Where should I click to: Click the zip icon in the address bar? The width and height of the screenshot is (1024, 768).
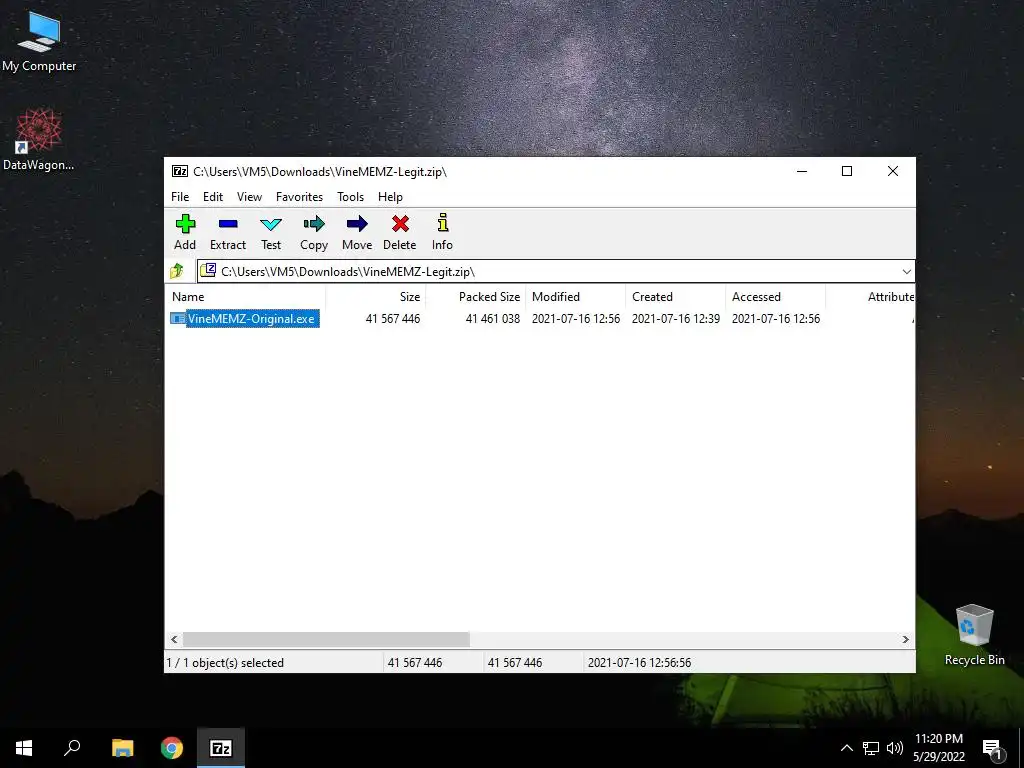click(x=208, y=270)
